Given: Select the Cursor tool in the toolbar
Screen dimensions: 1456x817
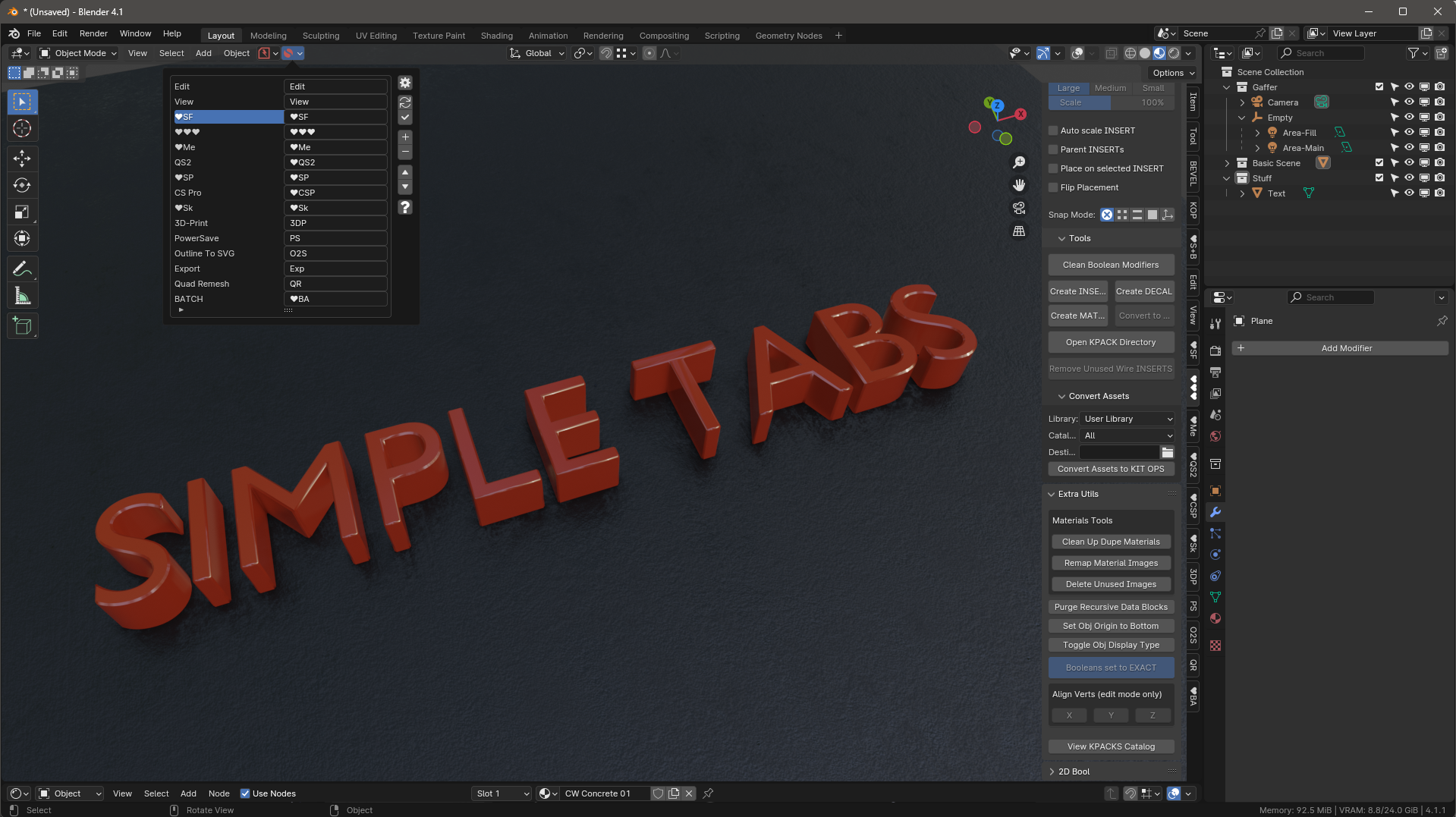Looking at the screenshot, I should coord(22,128).
